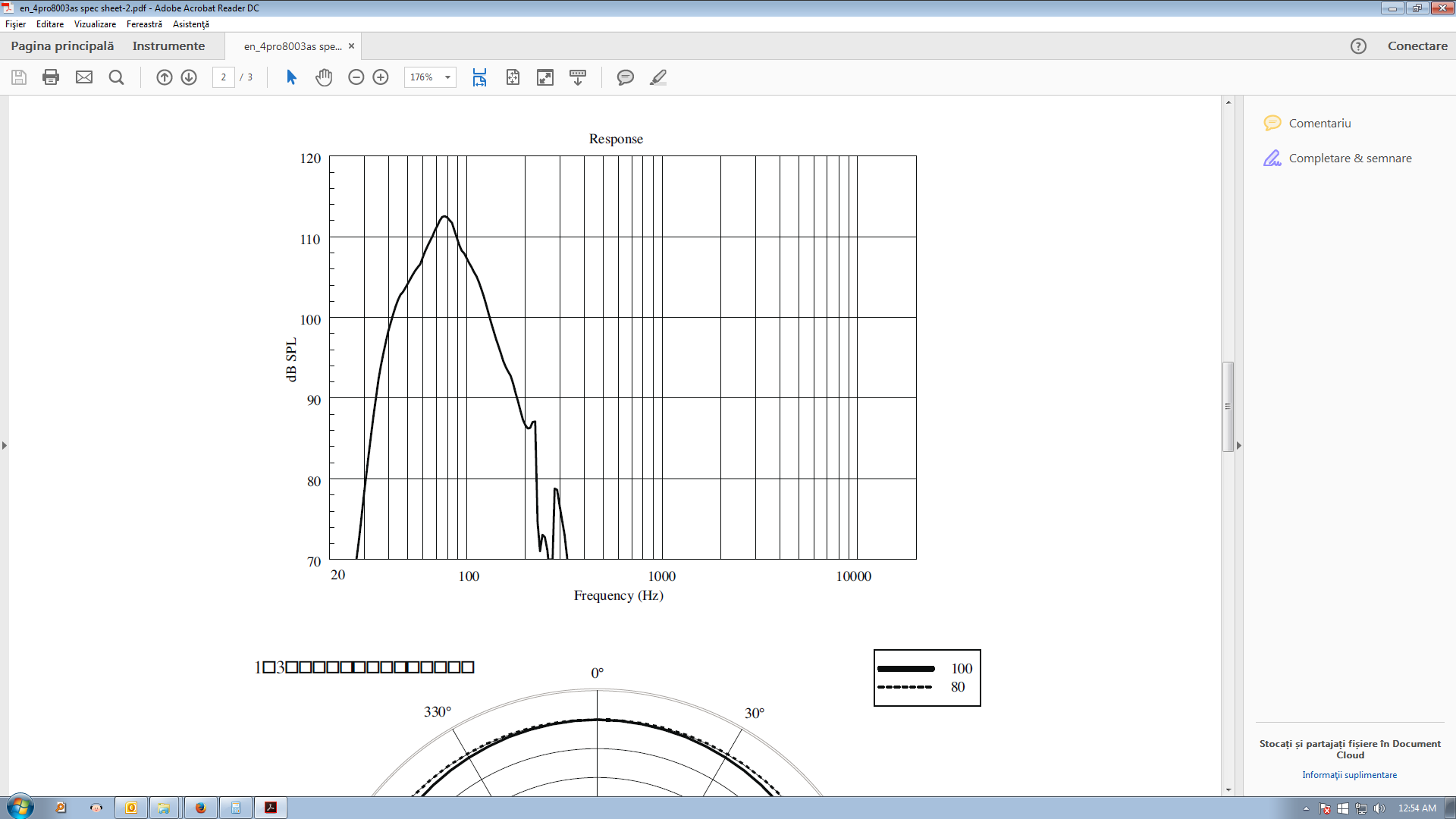Print the document using printer icon
1456x819 pixels.
coord(51,77)
